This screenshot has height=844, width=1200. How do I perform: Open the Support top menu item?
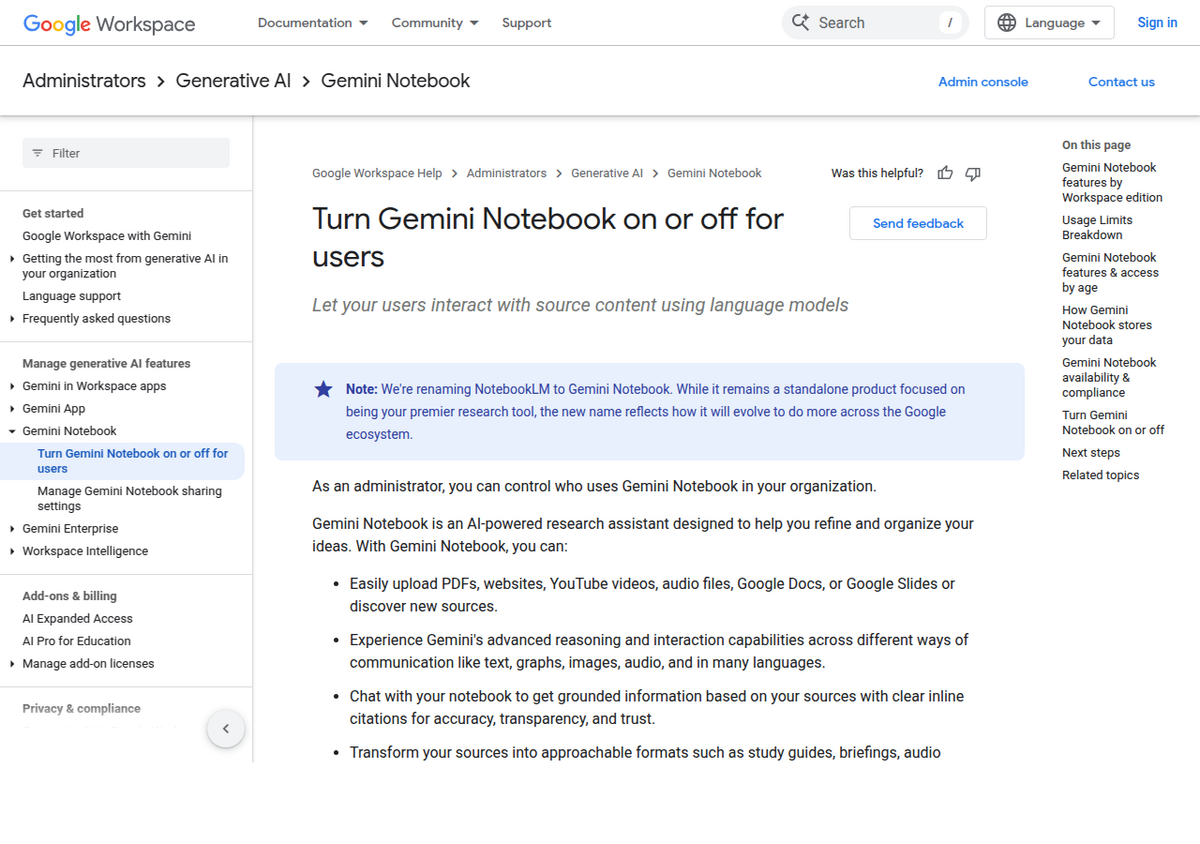(526, 23)
